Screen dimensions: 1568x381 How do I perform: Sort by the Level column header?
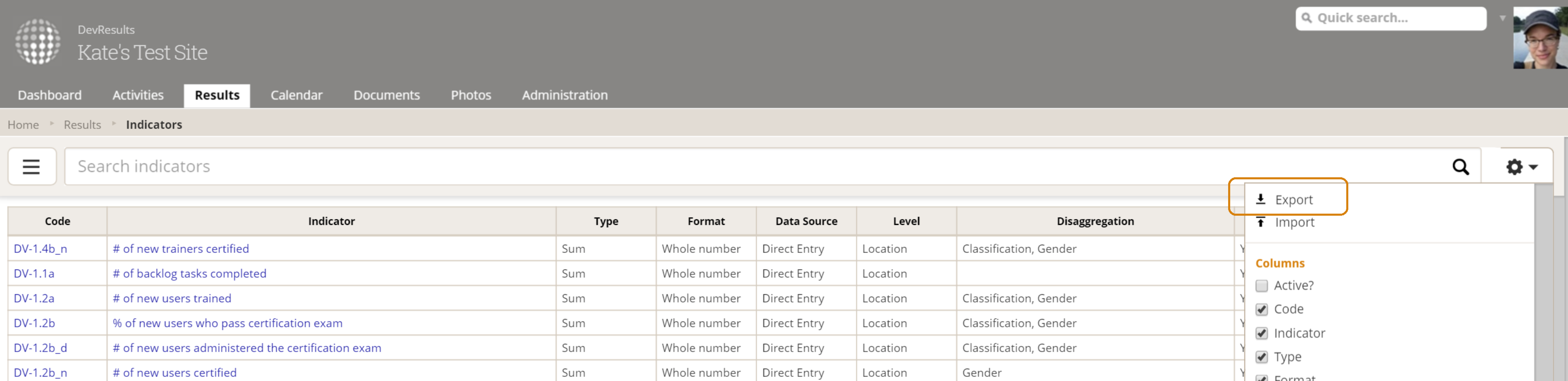pos(906,221)
